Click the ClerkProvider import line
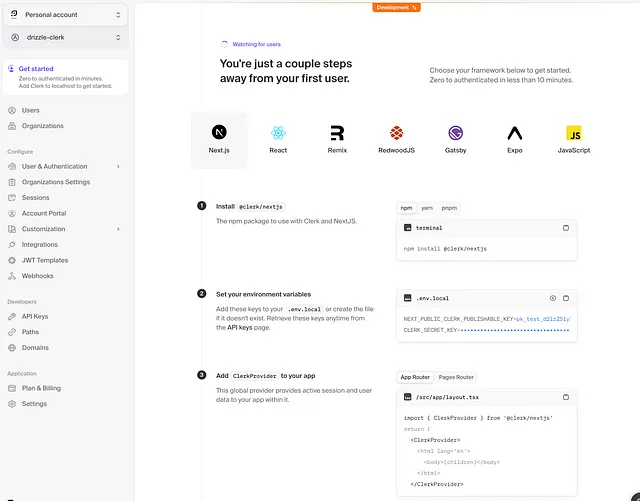This screenshot has width=640, height=501. tap(478, 418)
